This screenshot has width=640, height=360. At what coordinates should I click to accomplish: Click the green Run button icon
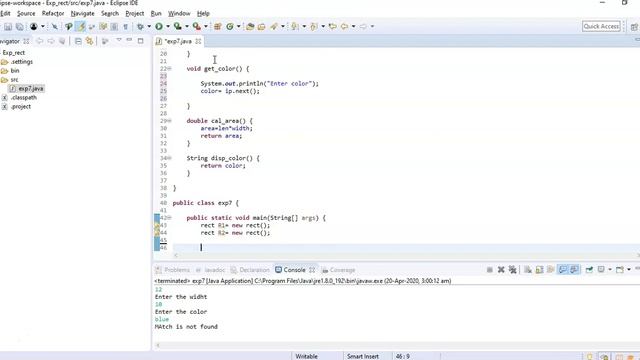[x=159, y=27]
